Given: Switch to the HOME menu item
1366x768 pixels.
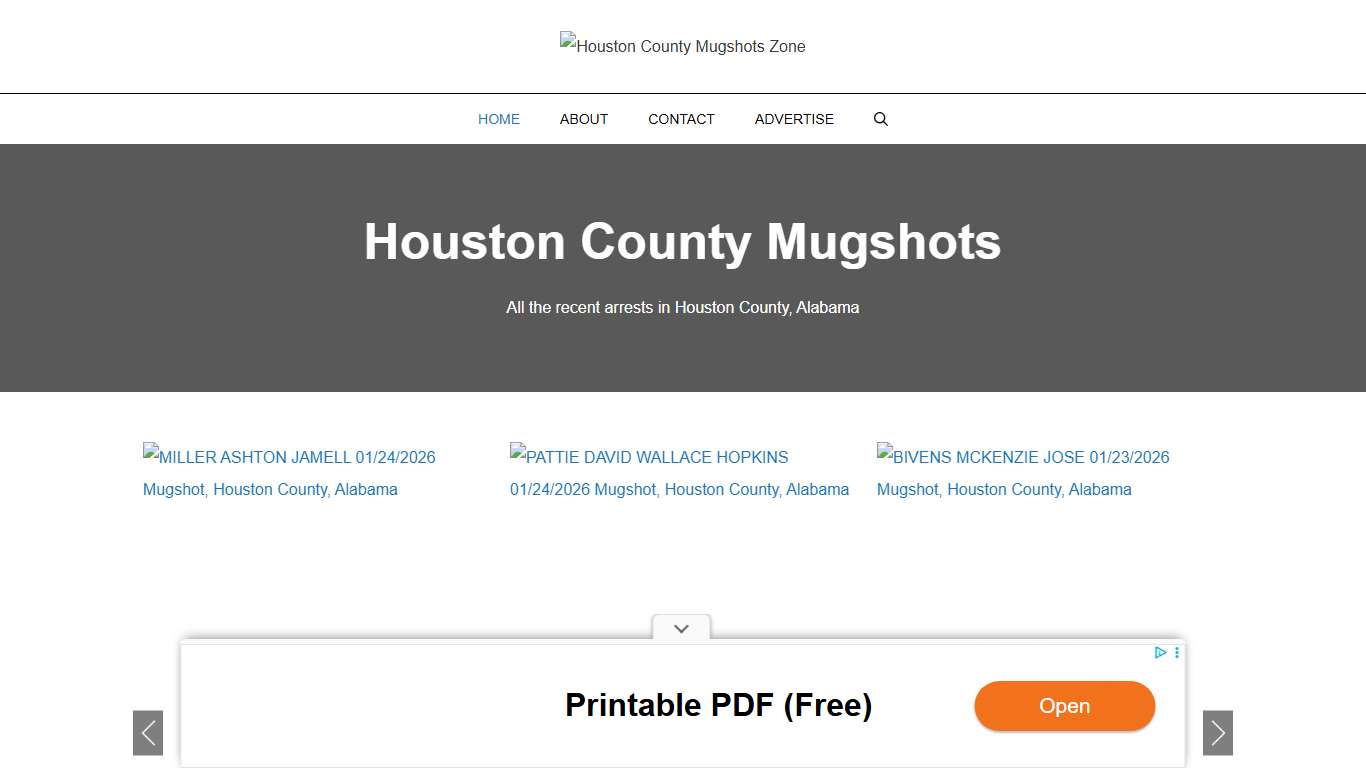Looking at the screenshot, I should click(498, 119).
